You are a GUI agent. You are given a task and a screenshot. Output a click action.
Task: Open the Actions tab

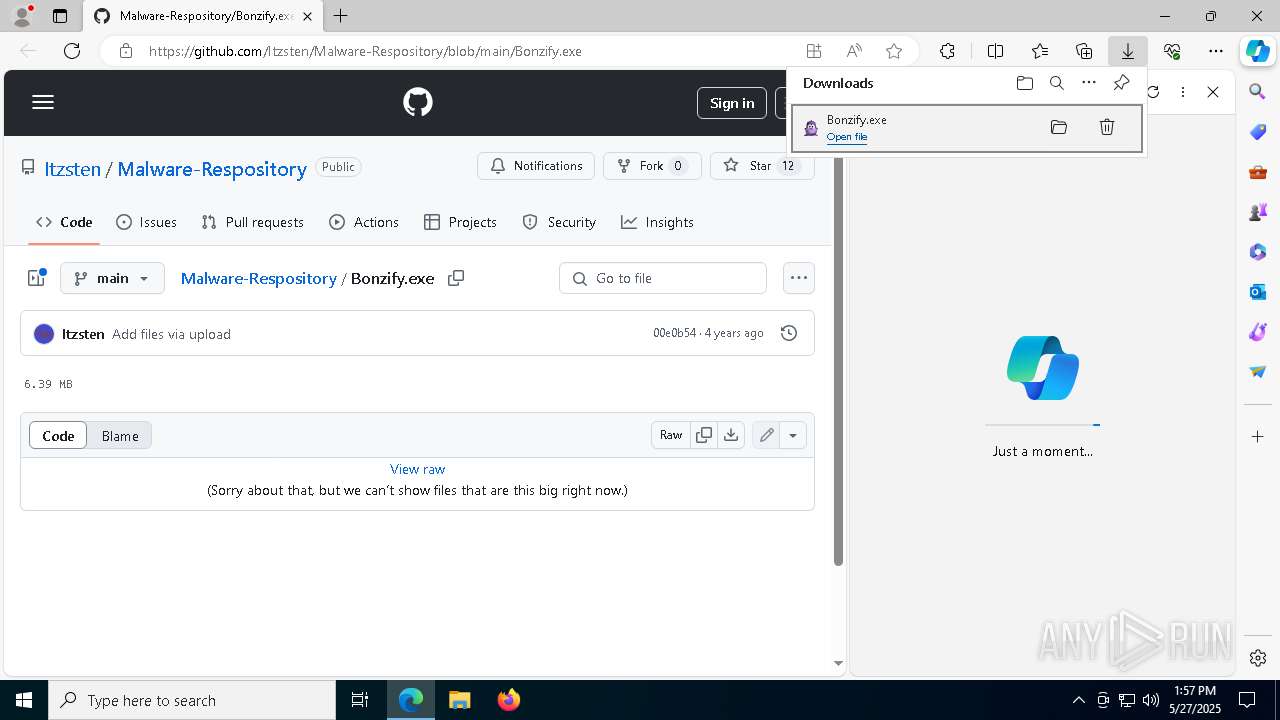(364, 222)
